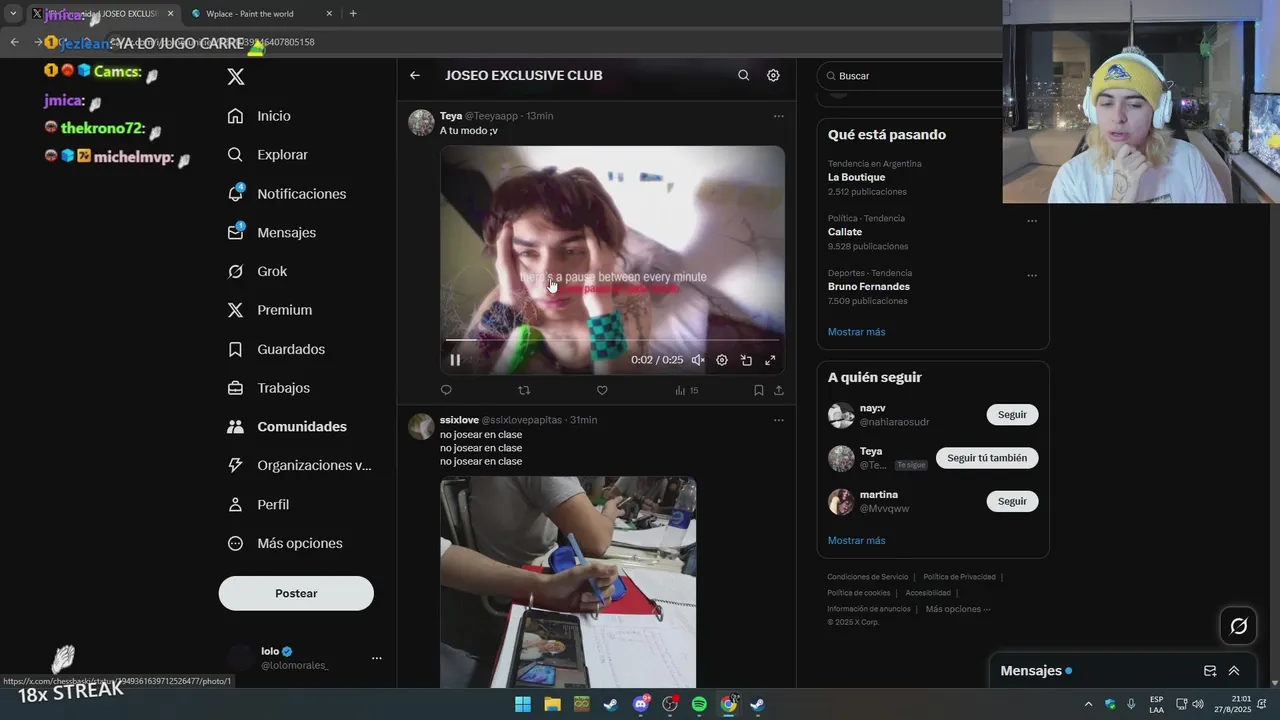Open Callate trend
The width and height of the screenshot is (1280, 720).
pyautogui.click(x=845, y=232)
